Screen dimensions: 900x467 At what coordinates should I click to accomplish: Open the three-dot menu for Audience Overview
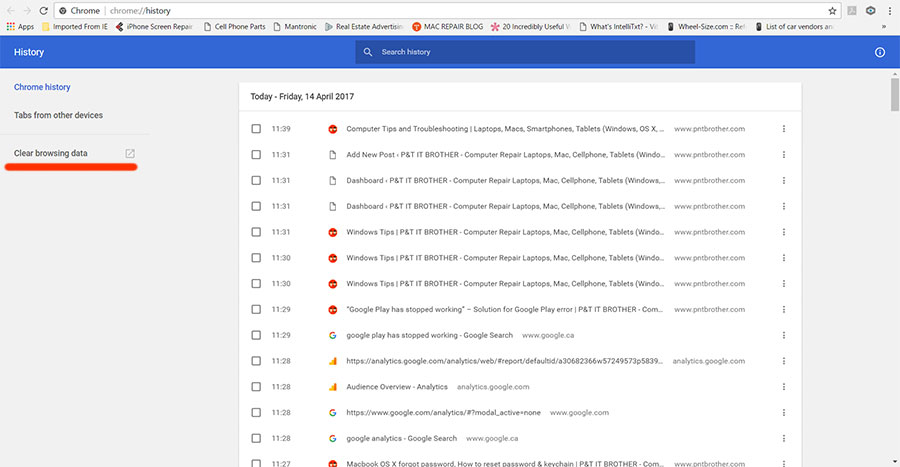pos(783,387)
